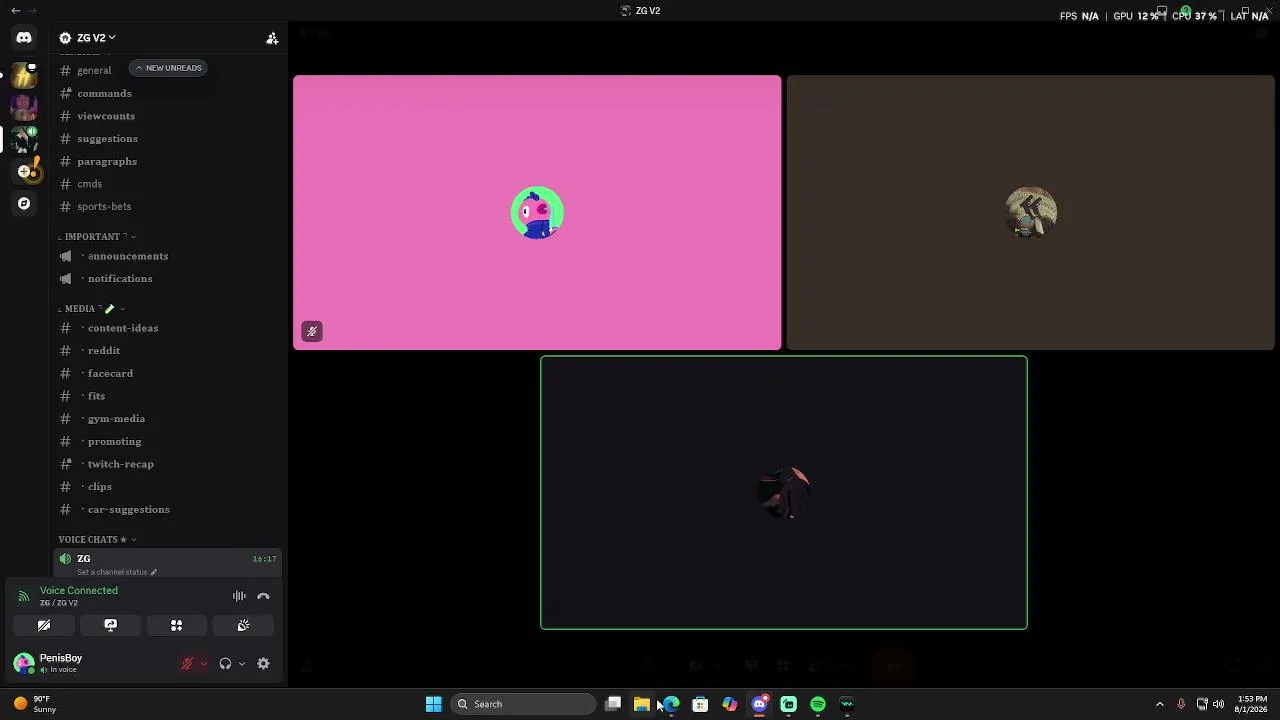The width and height of the screenshot is (1280, 720).
Task: Open the golden lightning server icon
Action: pos(24,74)
